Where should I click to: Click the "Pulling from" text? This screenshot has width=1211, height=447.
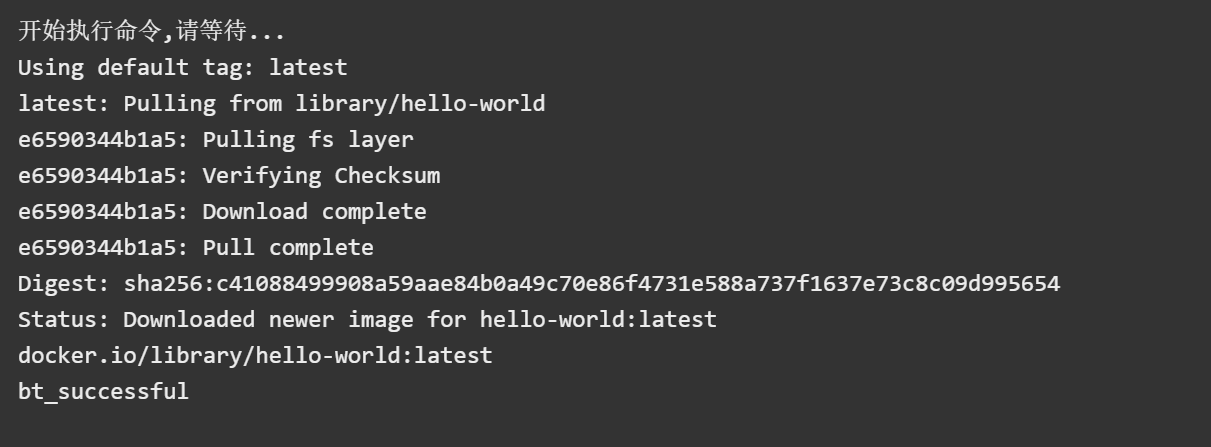point(203,104)
